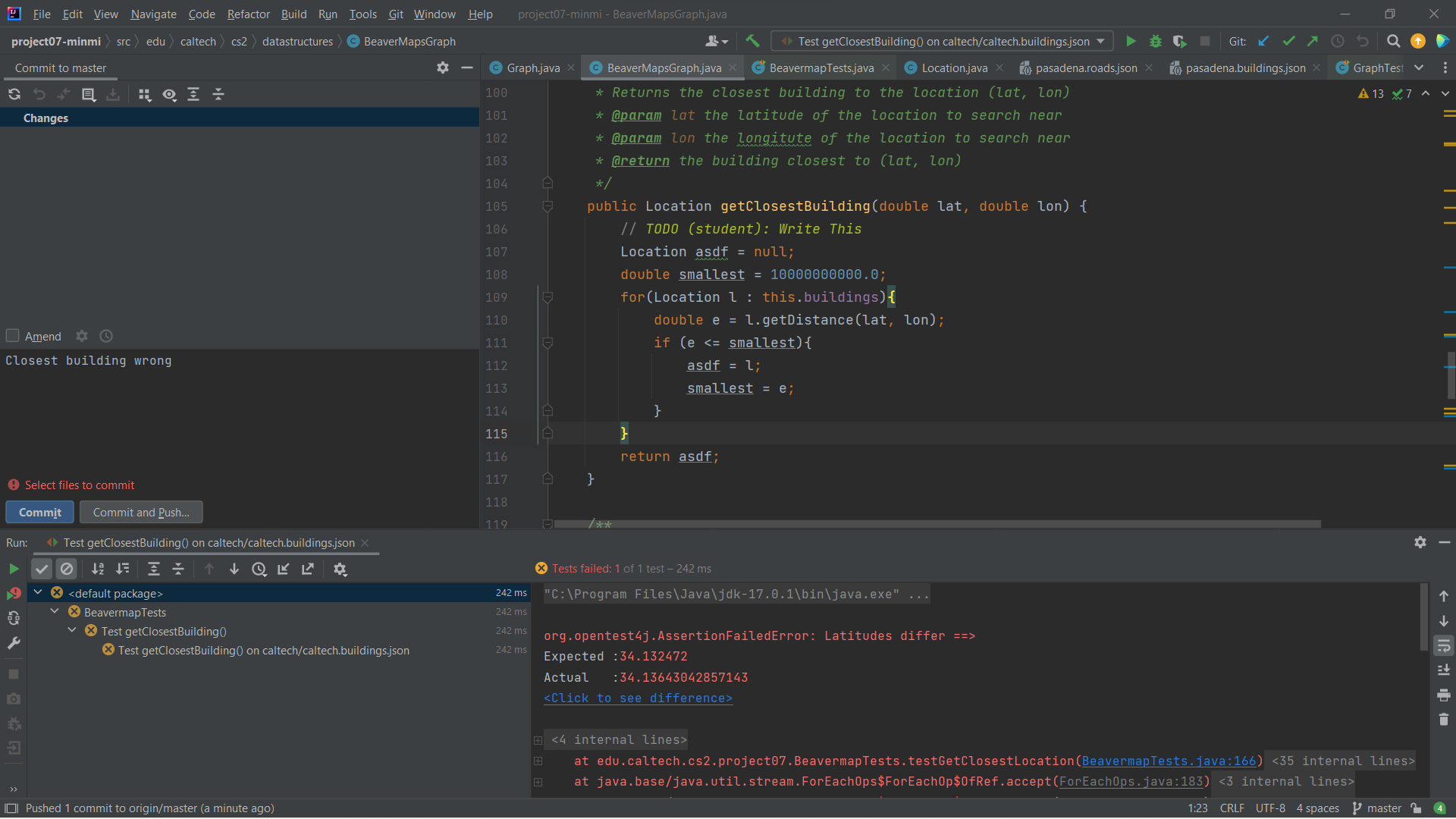Click the see difference link
This screenshot has height=819, width=1456.
tap(638, 698)
